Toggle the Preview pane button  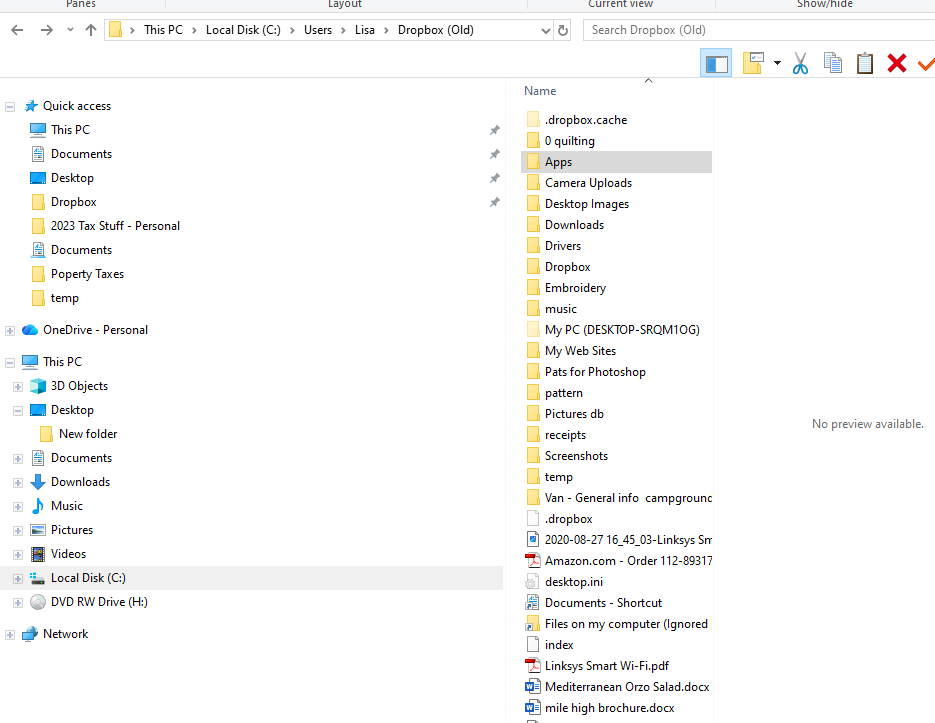pos(716,64)
